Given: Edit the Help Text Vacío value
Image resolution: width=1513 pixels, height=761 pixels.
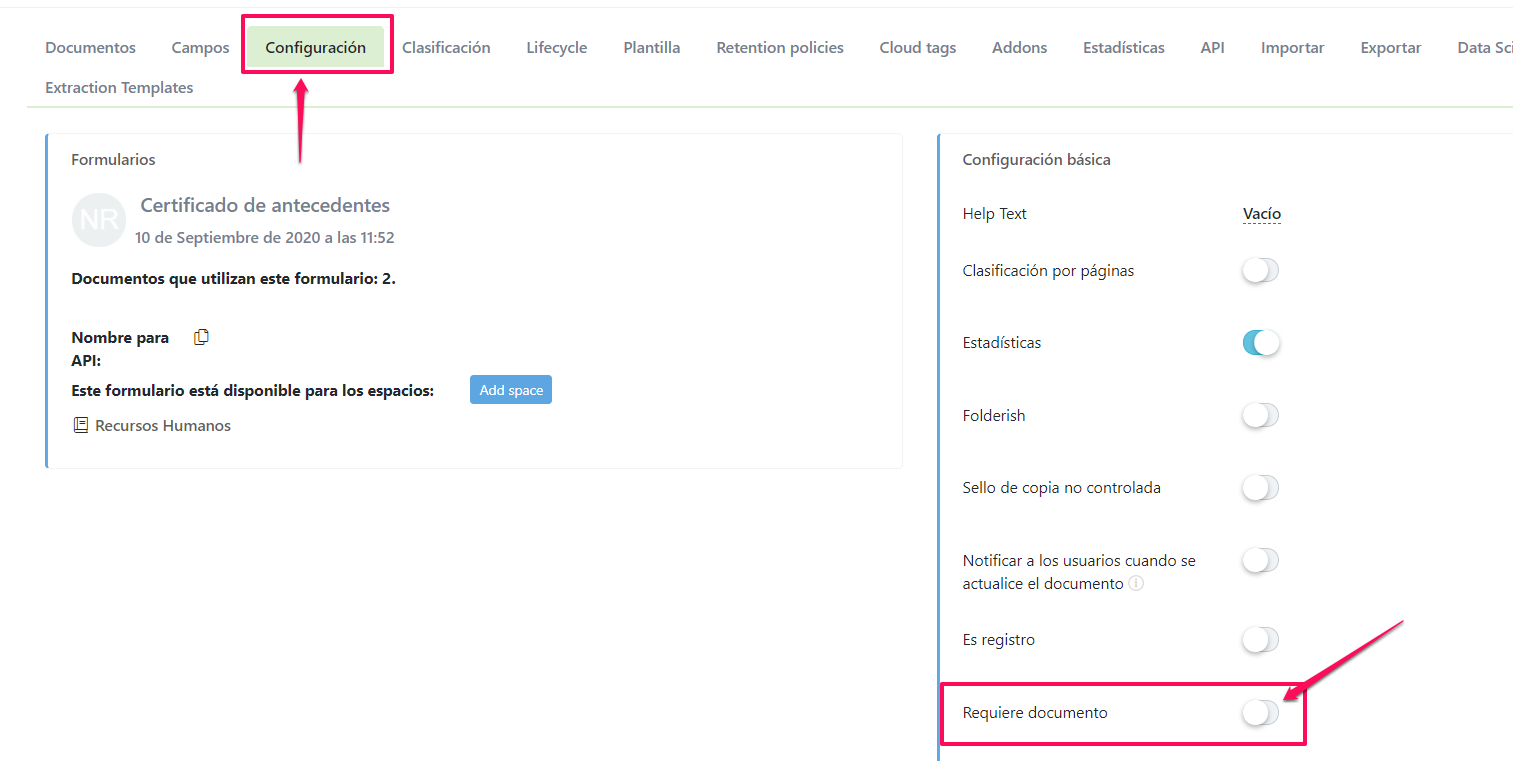Looking at the screenshot, I should point(1261,214).
